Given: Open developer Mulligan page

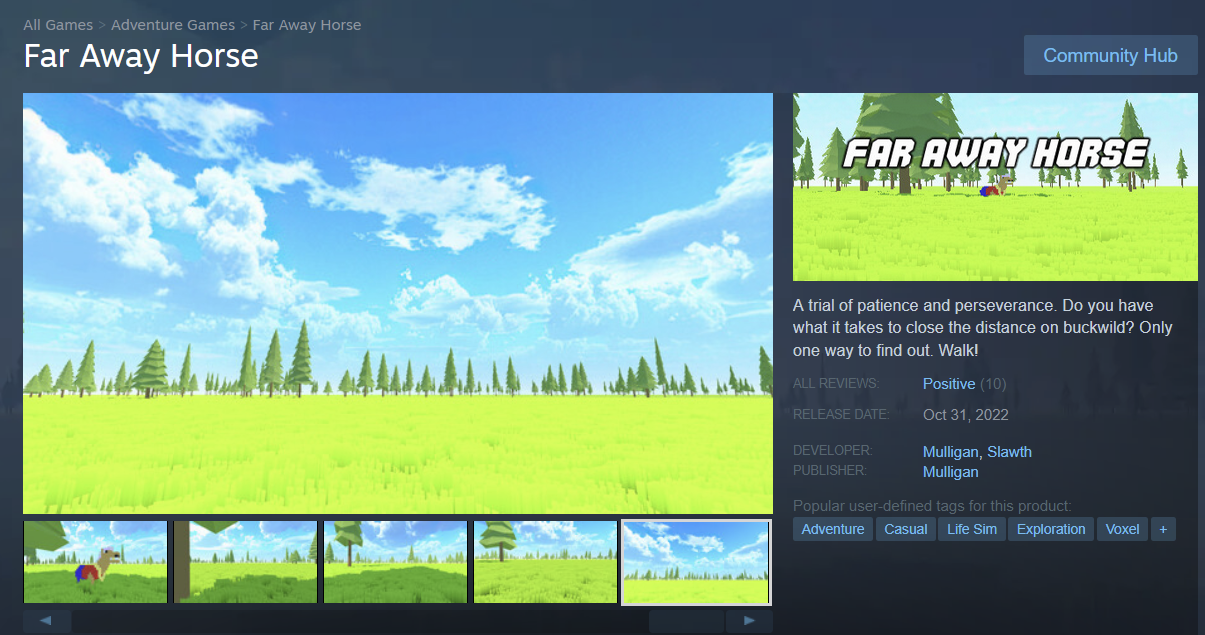Looking at the screenshot, I should coord(951,452).
